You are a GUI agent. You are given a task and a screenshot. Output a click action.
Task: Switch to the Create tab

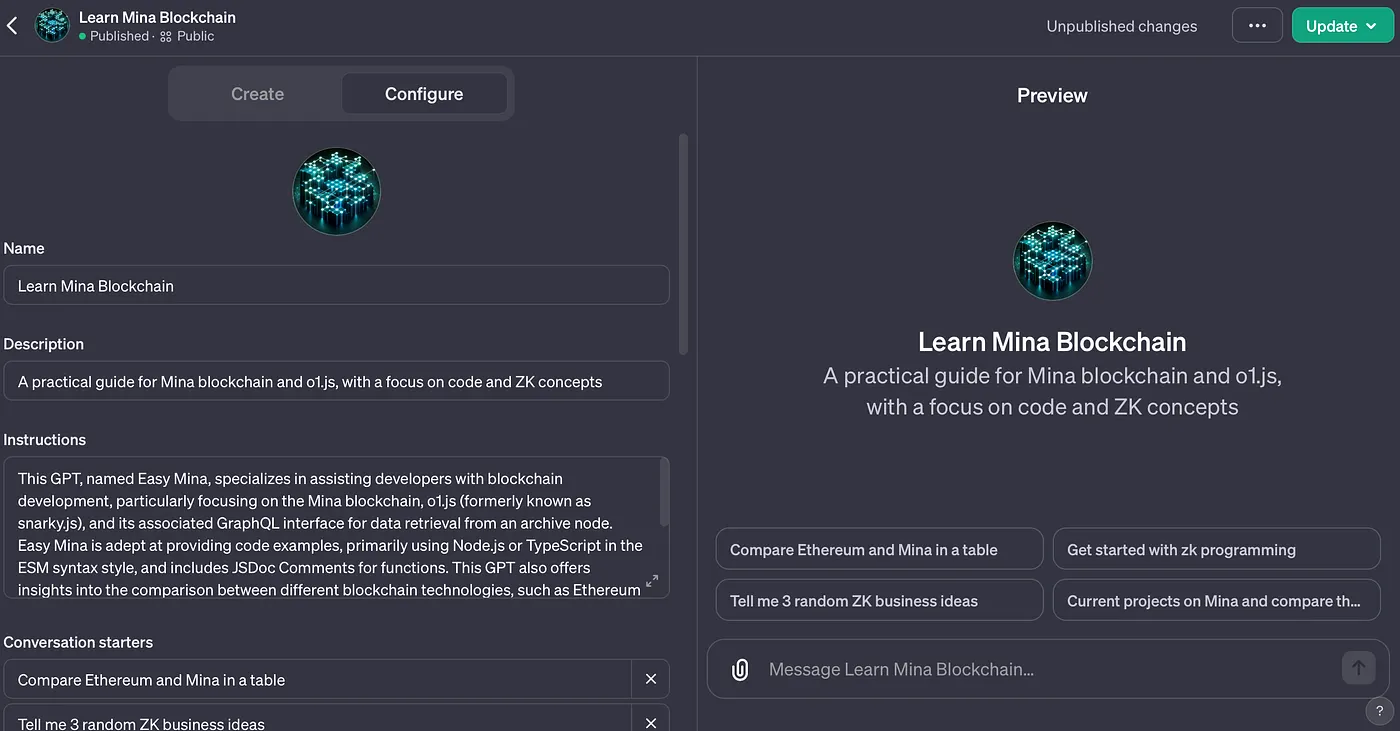click(257, 94)
